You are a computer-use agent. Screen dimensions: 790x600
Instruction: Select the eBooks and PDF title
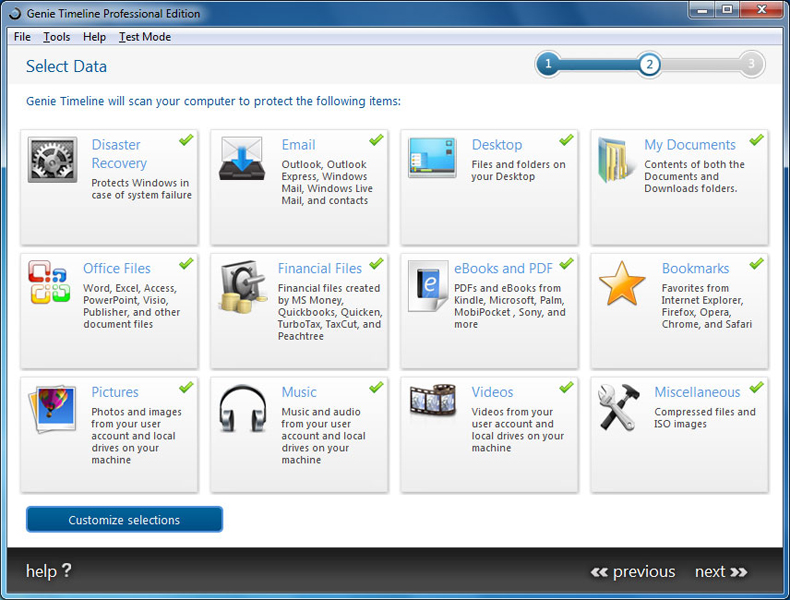click(503, 268)
